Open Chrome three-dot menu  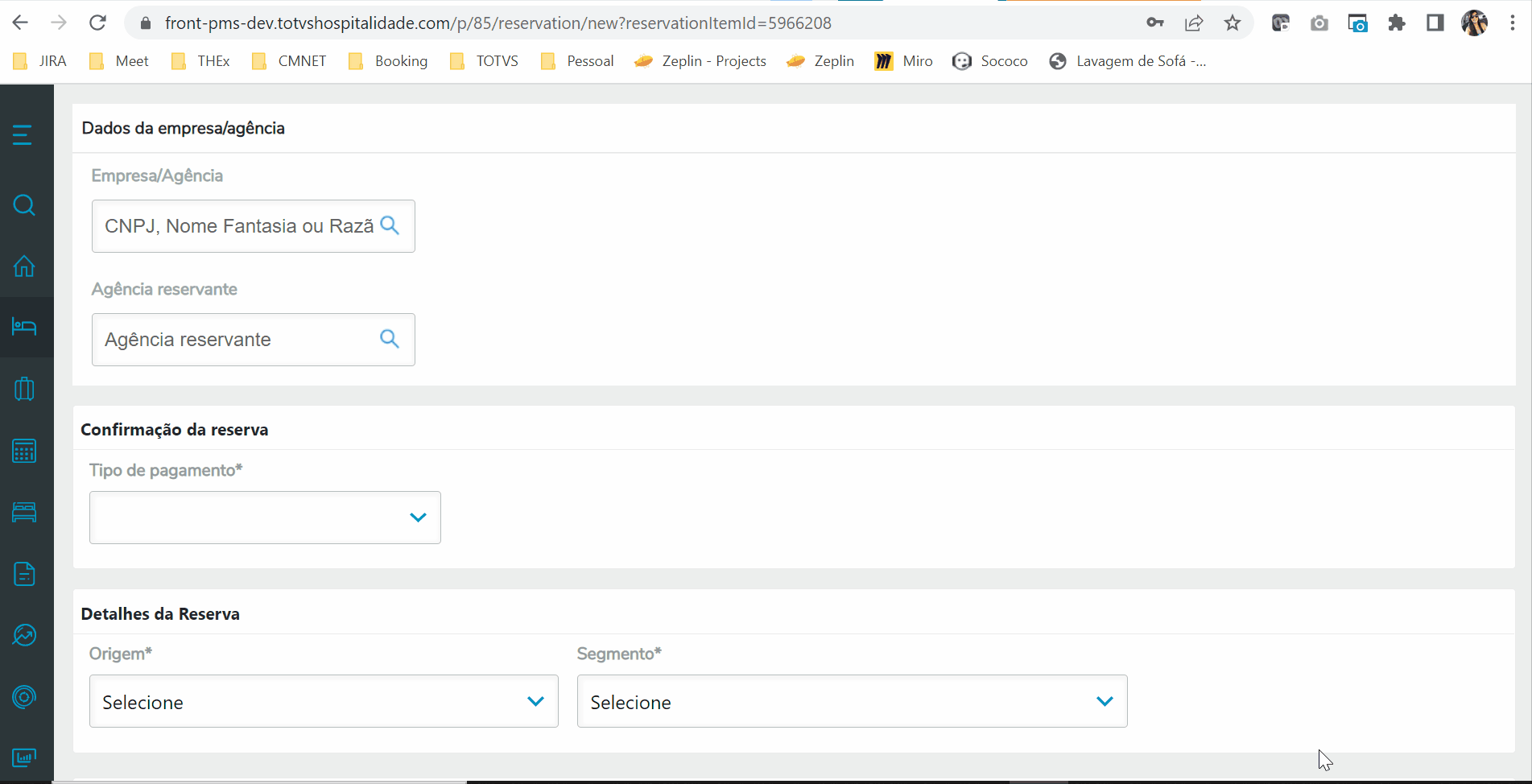click(1513, 23)
